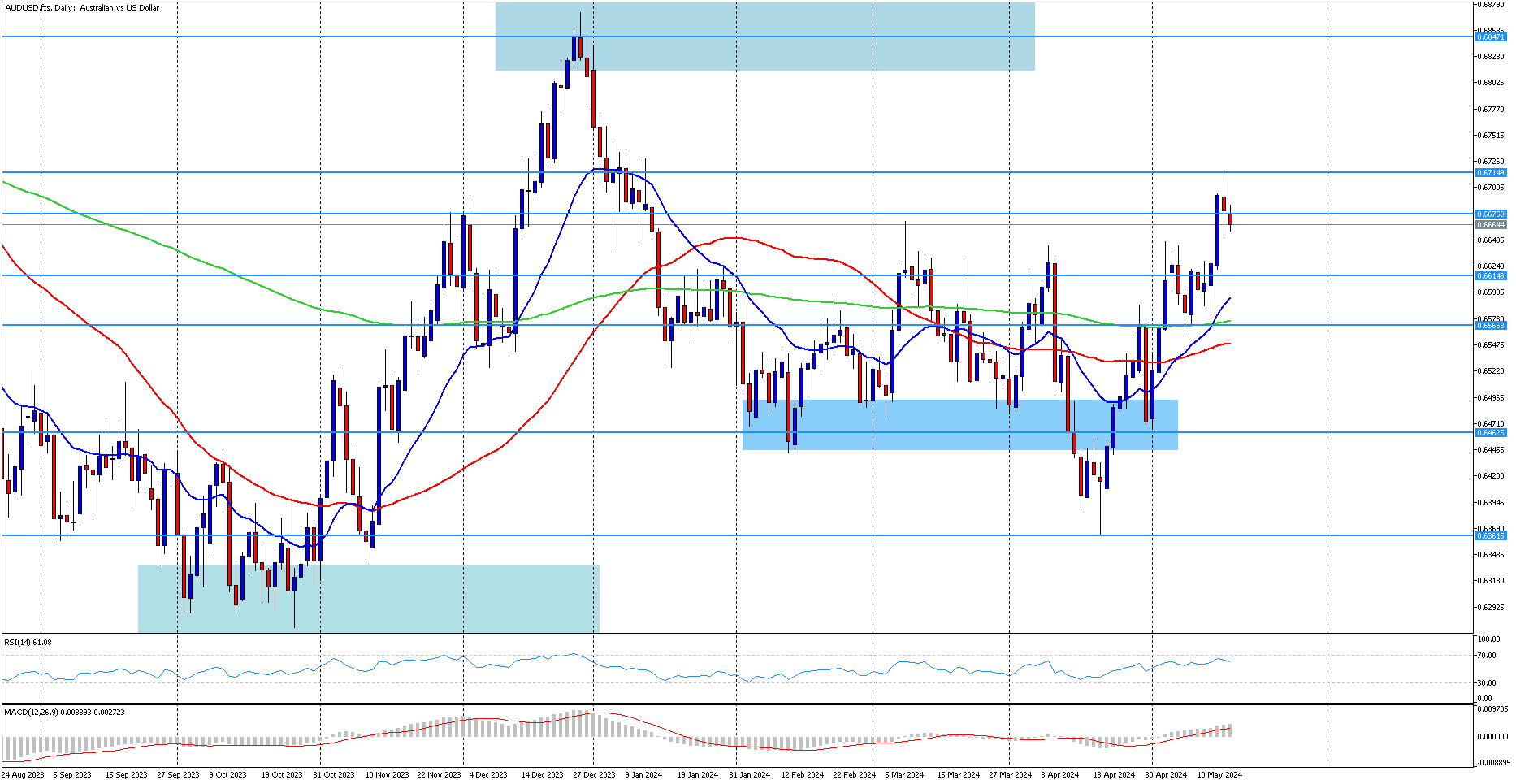Viewport: 1516px width, 784px height.
Task: Click the 0.64455 price scale value
Action: pyautogui.click(x=1491, y=449)
